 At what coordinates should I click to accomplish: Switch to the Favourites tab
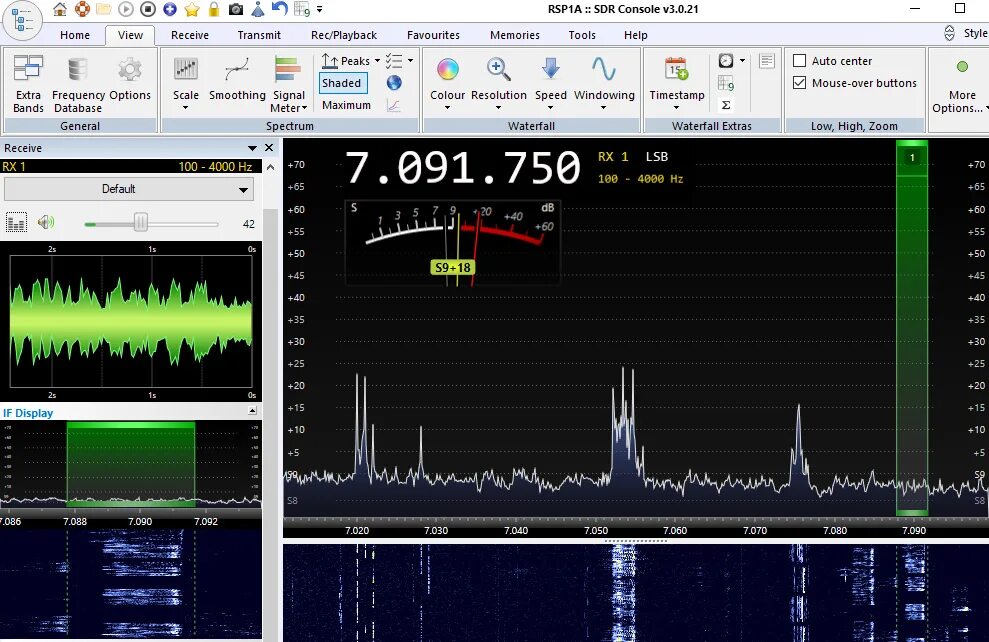(433, 35)
